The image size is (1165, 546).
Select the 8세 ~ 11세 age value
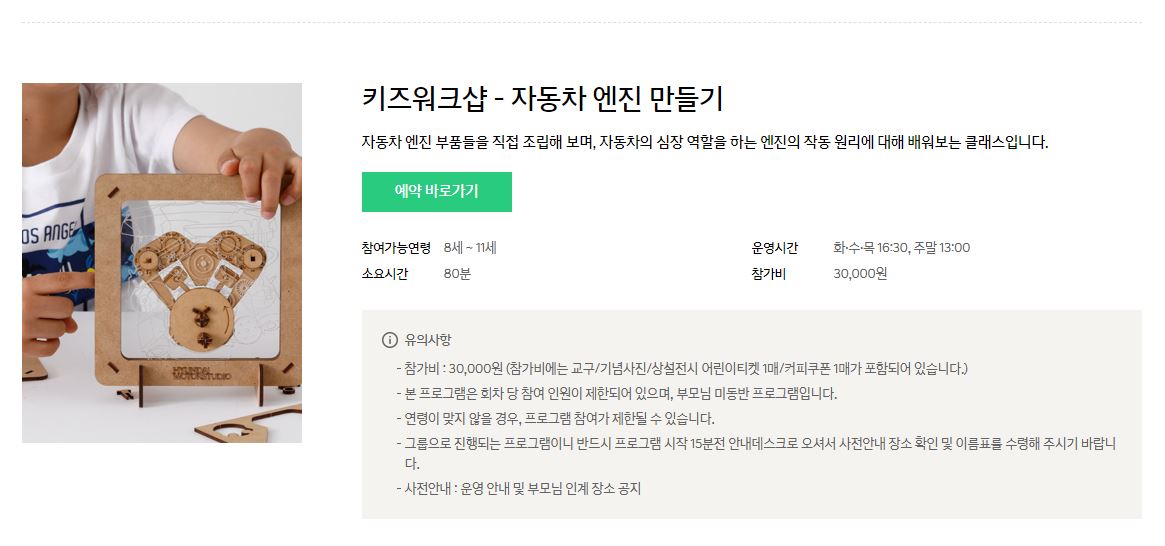(x=470, y=248)
